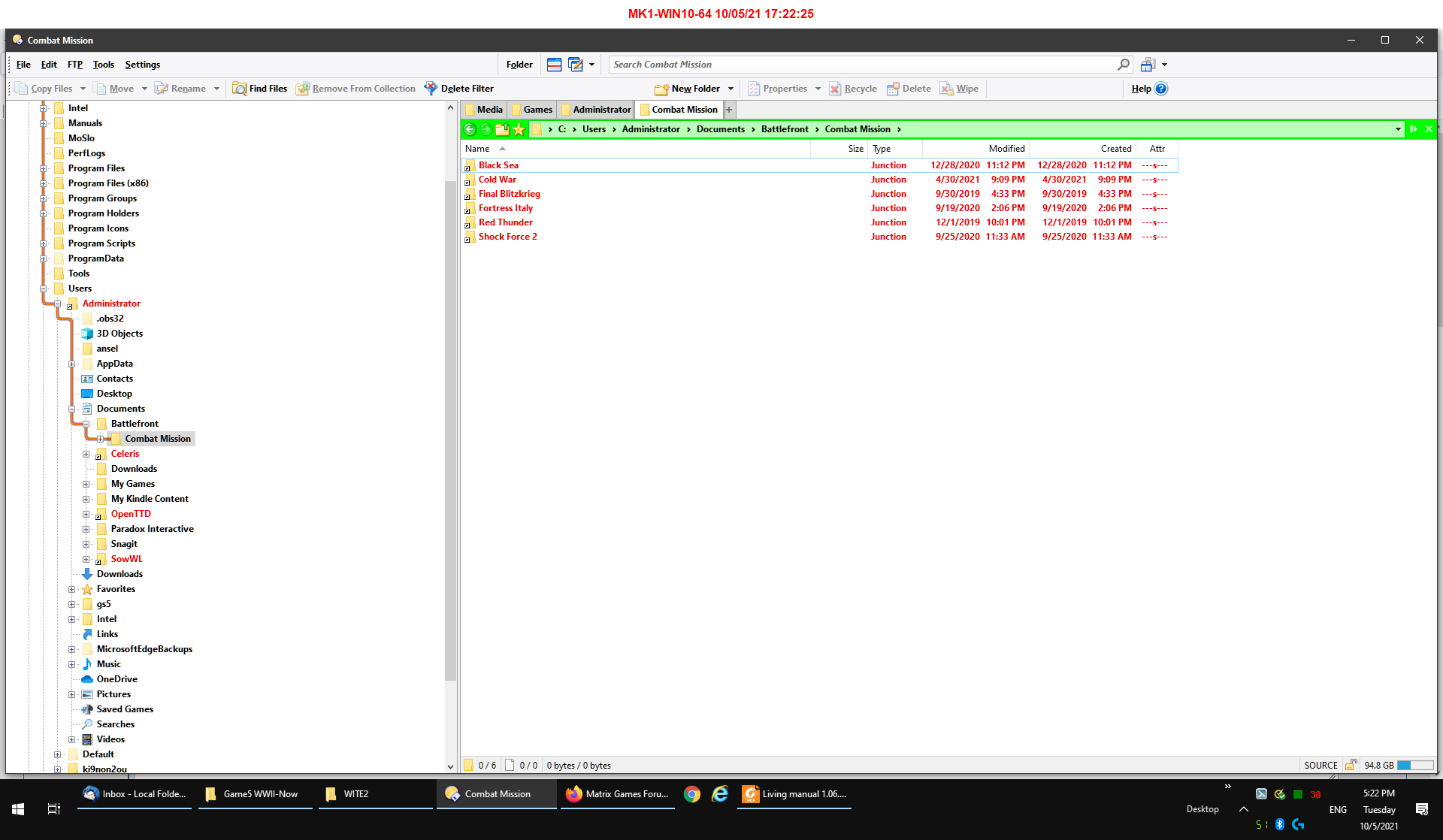Click the Help question mark icon
The image size is (1443, 840).
(x=1161, y=89)
